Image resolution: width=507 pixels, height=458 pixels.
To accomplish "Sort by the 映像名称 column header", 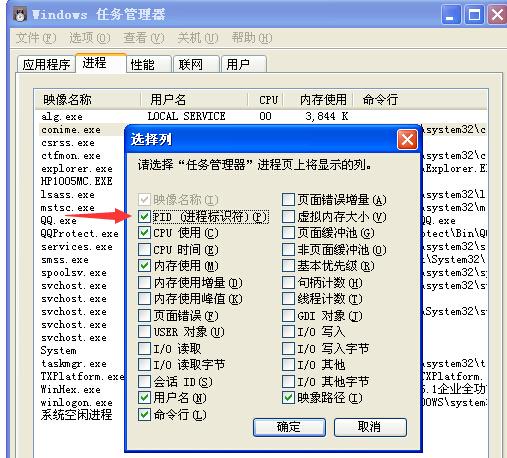I will (x=88, y=99).
